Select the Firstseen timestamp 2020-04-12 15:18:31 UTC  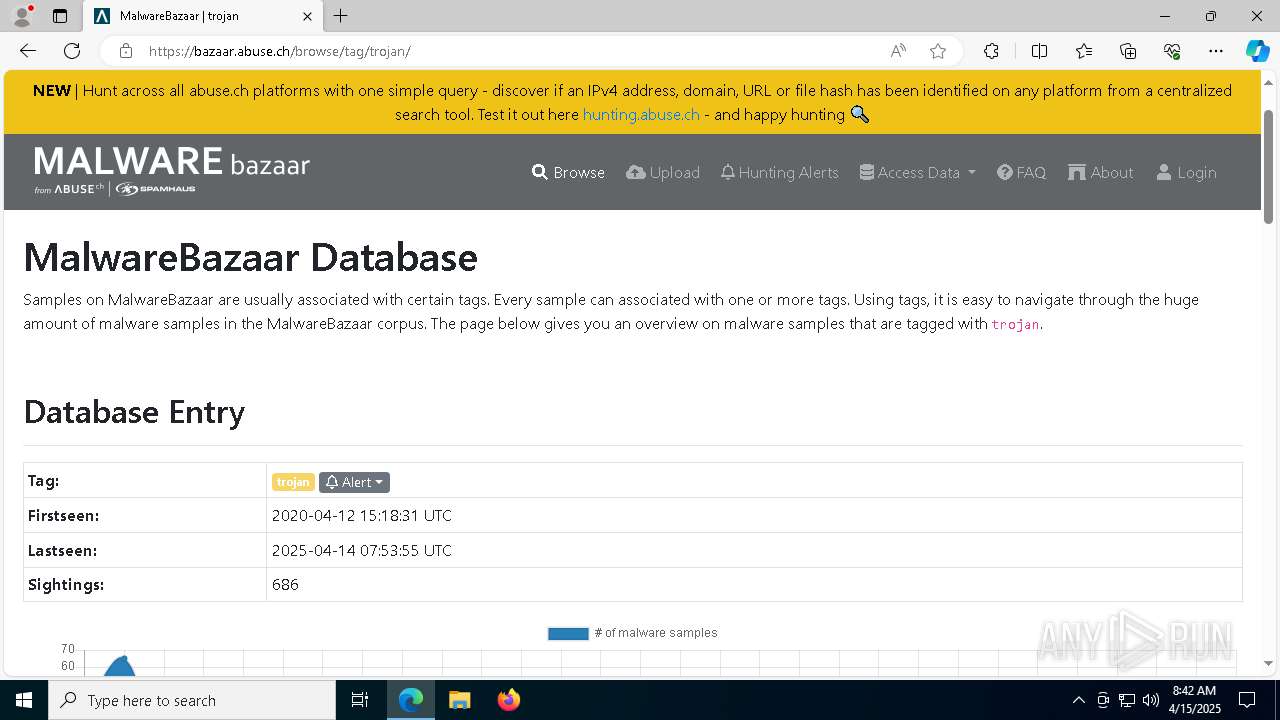pos(362,516)
